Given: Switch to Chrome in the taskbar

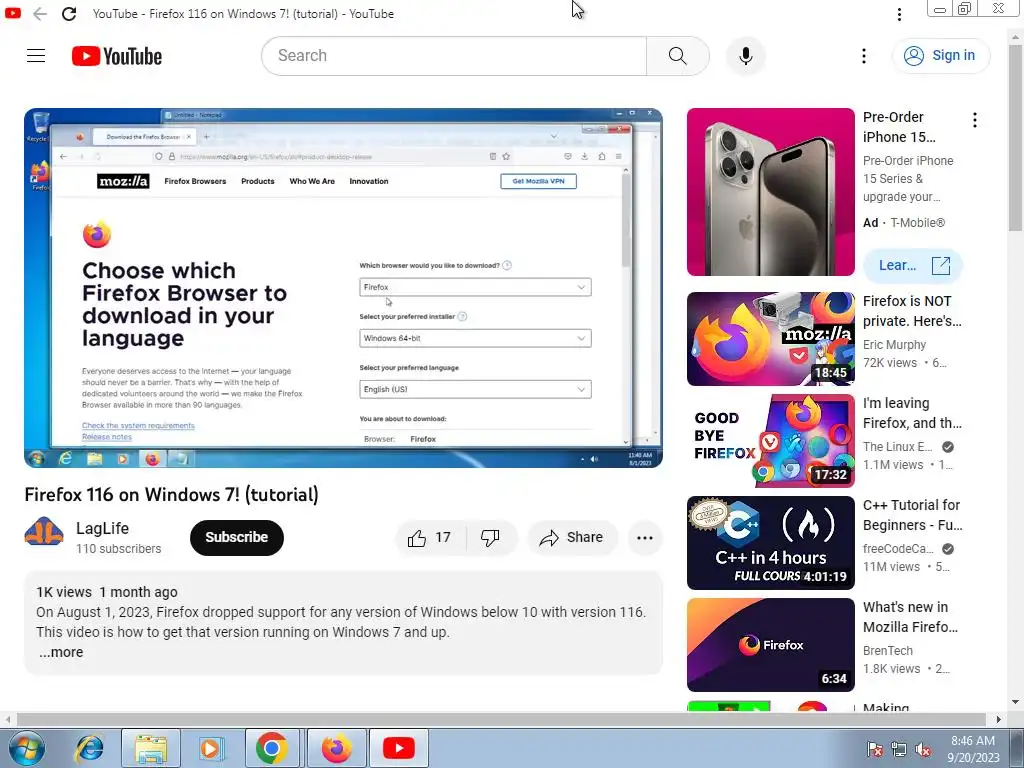Looking at the screenshot, I should click(x=272, y=748).
